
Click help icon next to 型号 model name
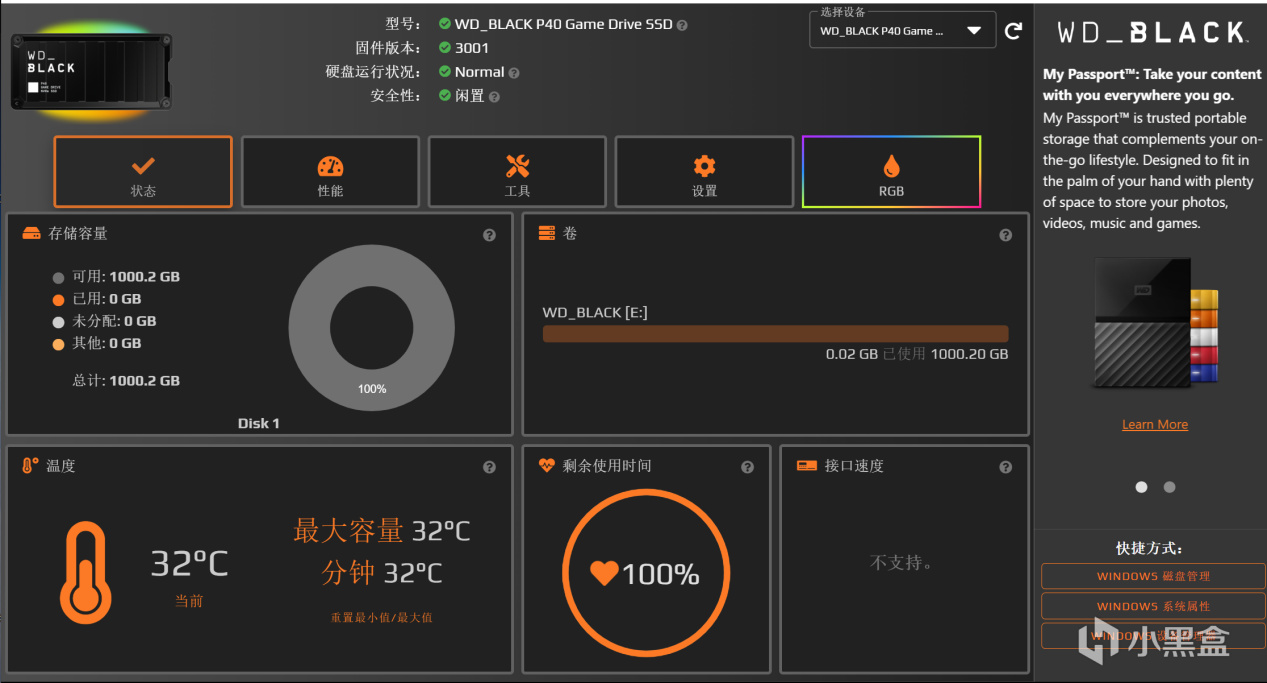[x=682, y=25]
